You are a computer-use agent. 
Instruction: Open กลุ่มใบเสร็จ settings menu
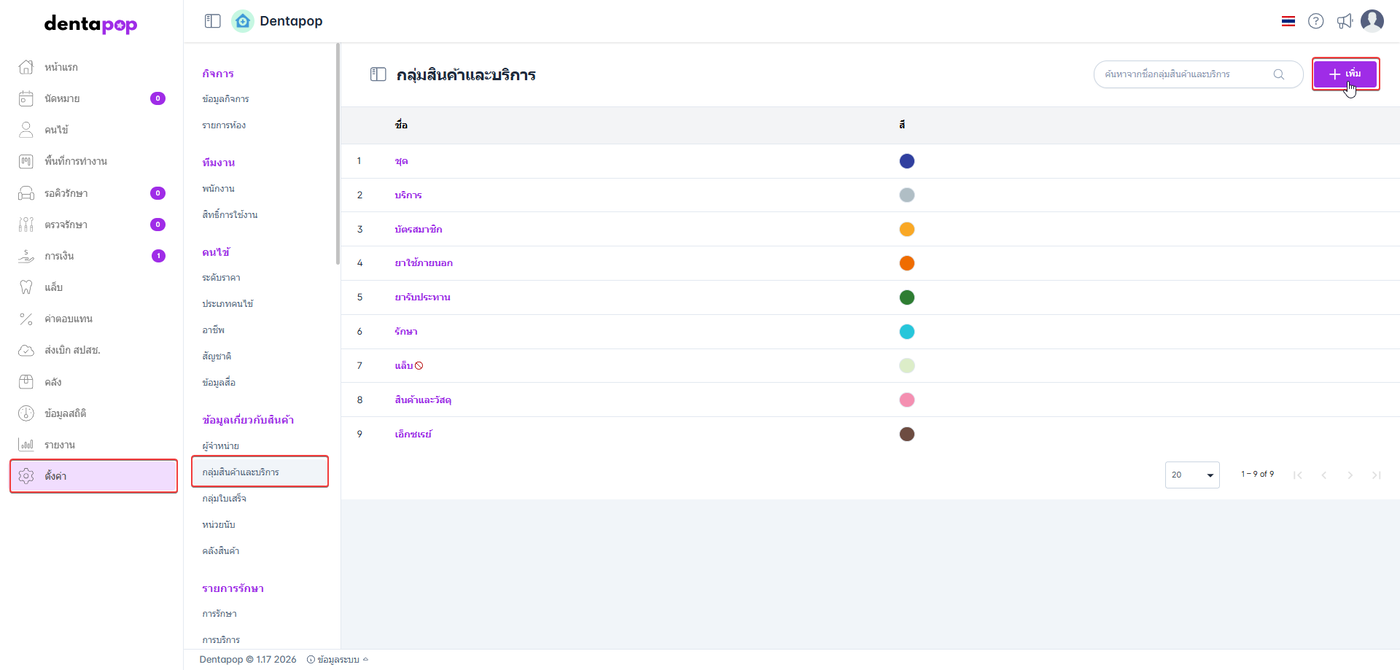pos(224,498)
